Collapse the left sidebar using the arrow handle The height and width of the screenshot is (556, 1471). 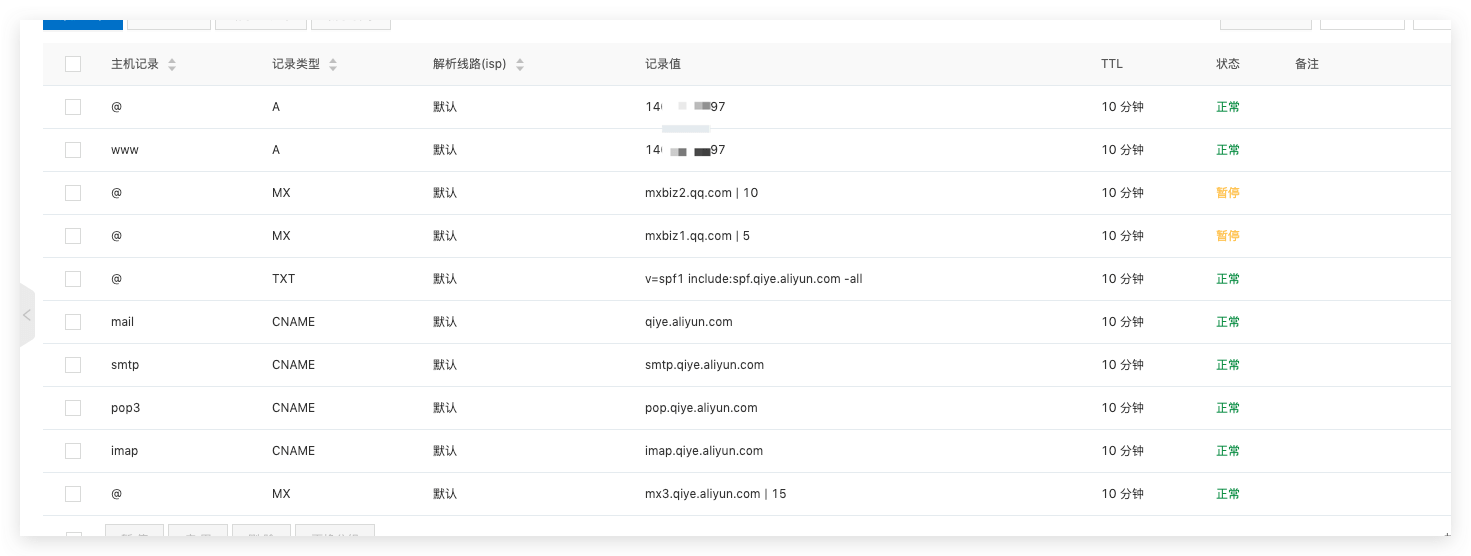pyautogui.click(x=27, y=315)
